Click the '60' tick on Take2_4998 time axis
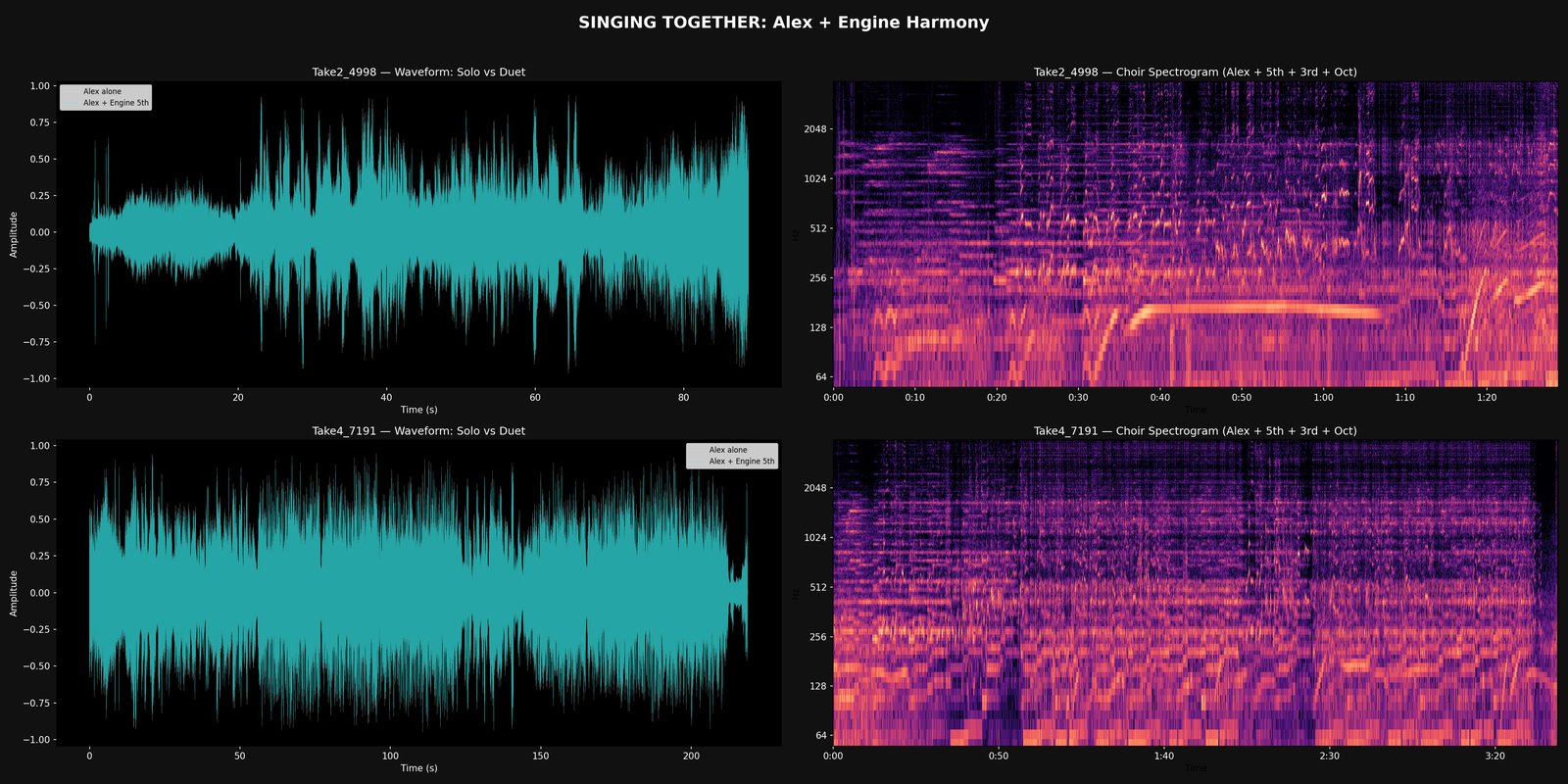This screenshot has height=784, width=1568. click(535, 397)
